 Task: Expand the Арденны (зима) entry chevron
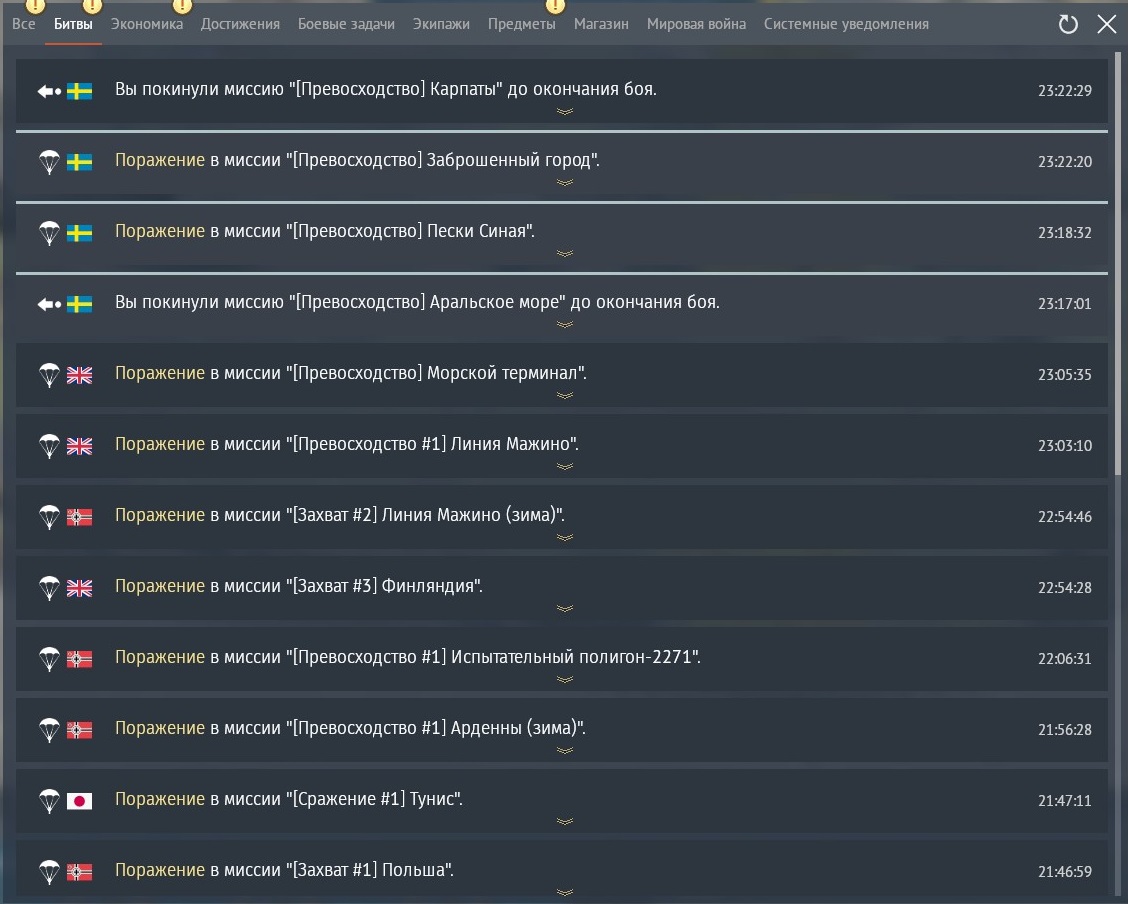pyautogui.click(x=564, y=750)
